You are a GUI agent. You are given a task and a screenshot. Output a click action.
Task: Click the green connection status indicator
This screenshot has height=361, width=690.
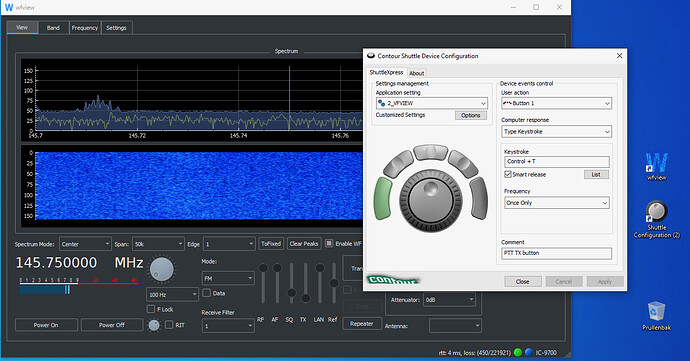coord(518,352)
